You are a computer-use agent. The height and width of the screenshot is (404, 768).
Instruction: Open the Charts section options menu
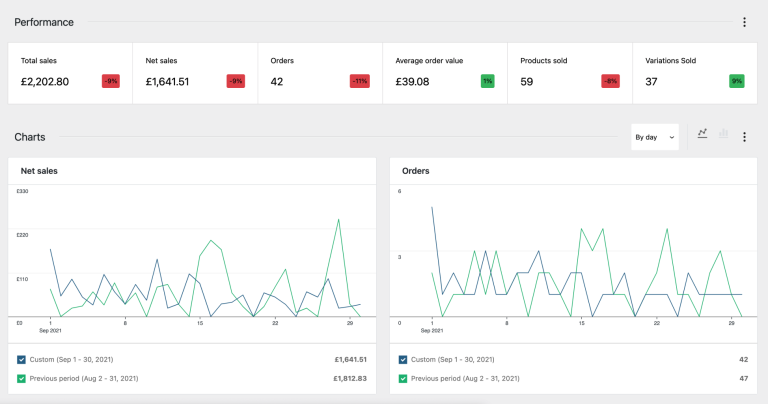click(744, 137)
